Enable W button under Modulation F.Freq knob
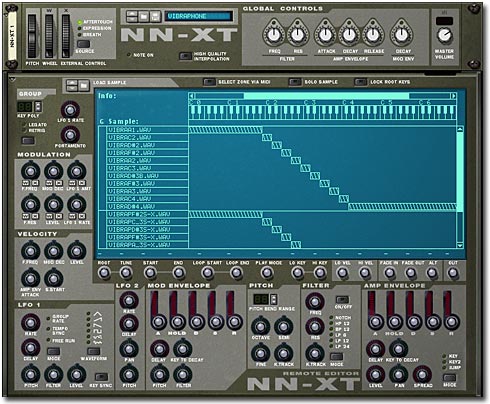490x404 pixels. [26, 183]
